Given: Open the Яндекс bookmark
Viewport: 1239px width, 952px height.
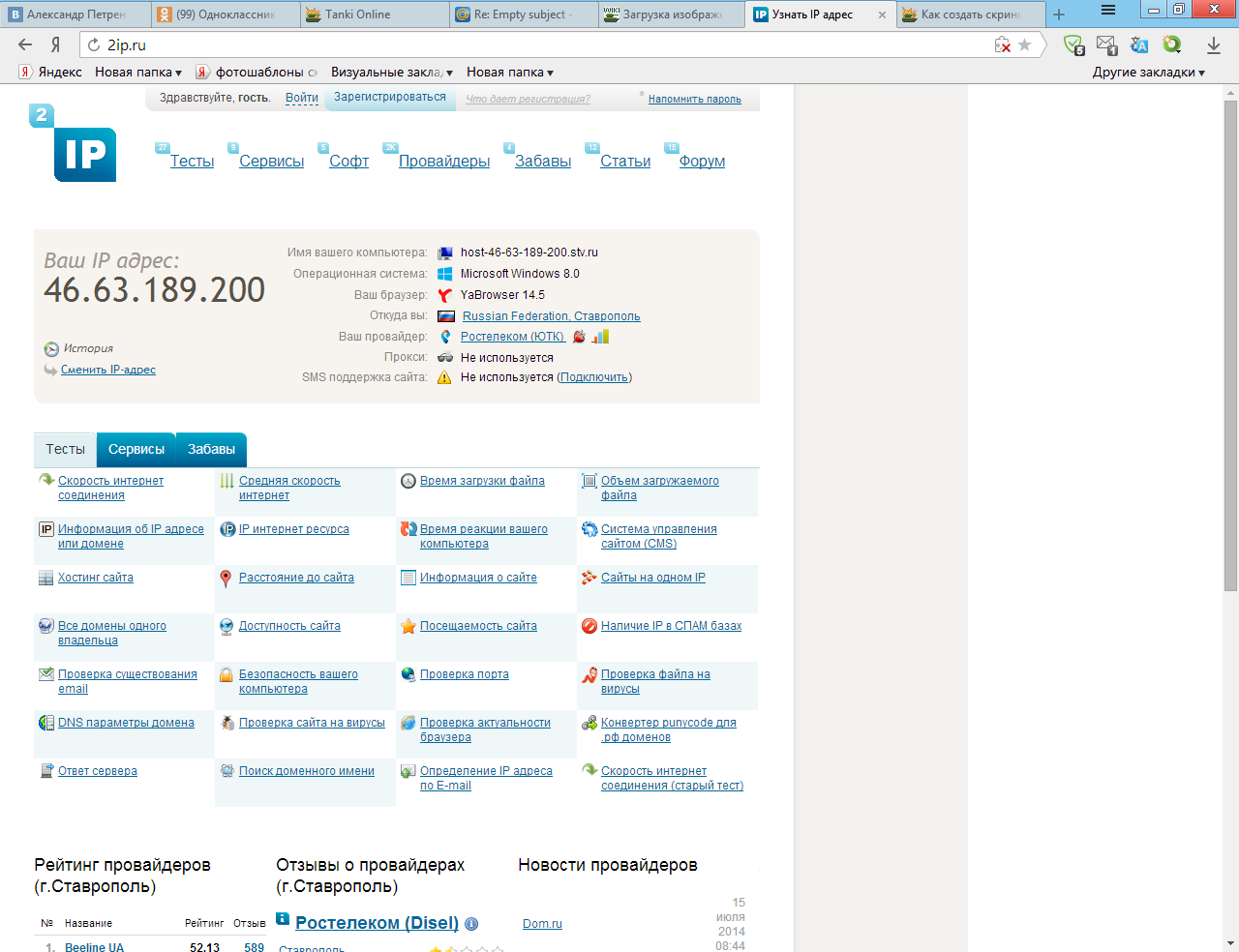Looking at the screenshot, I should point(50,72).
